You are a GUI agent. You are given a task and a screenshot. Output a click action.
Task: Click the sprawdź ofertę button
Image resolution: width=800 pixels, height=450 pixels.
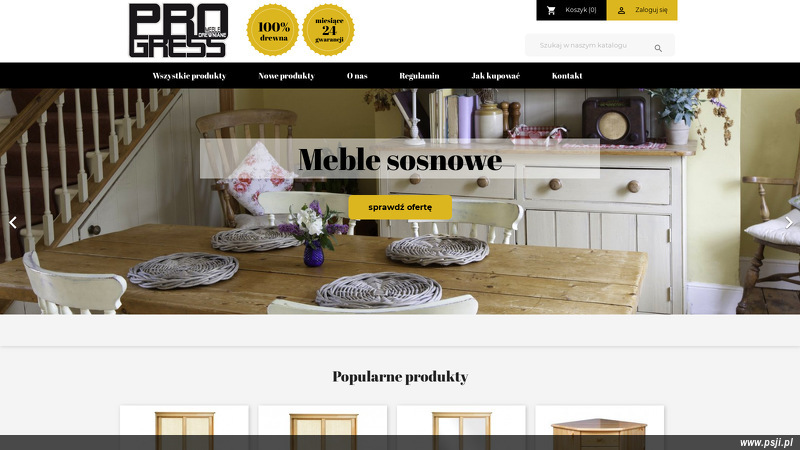pos(400,207)
